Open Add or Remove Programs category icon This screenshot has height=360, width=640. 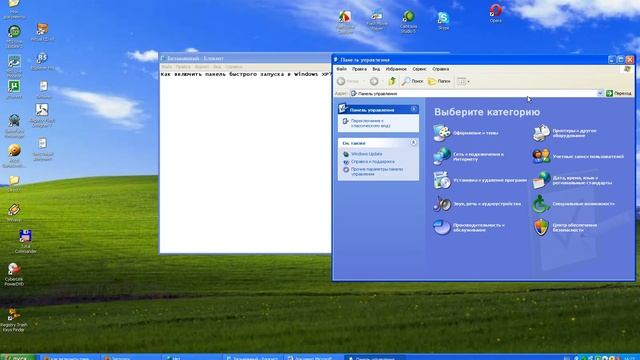pyautogui.click(x=442, y=180)
